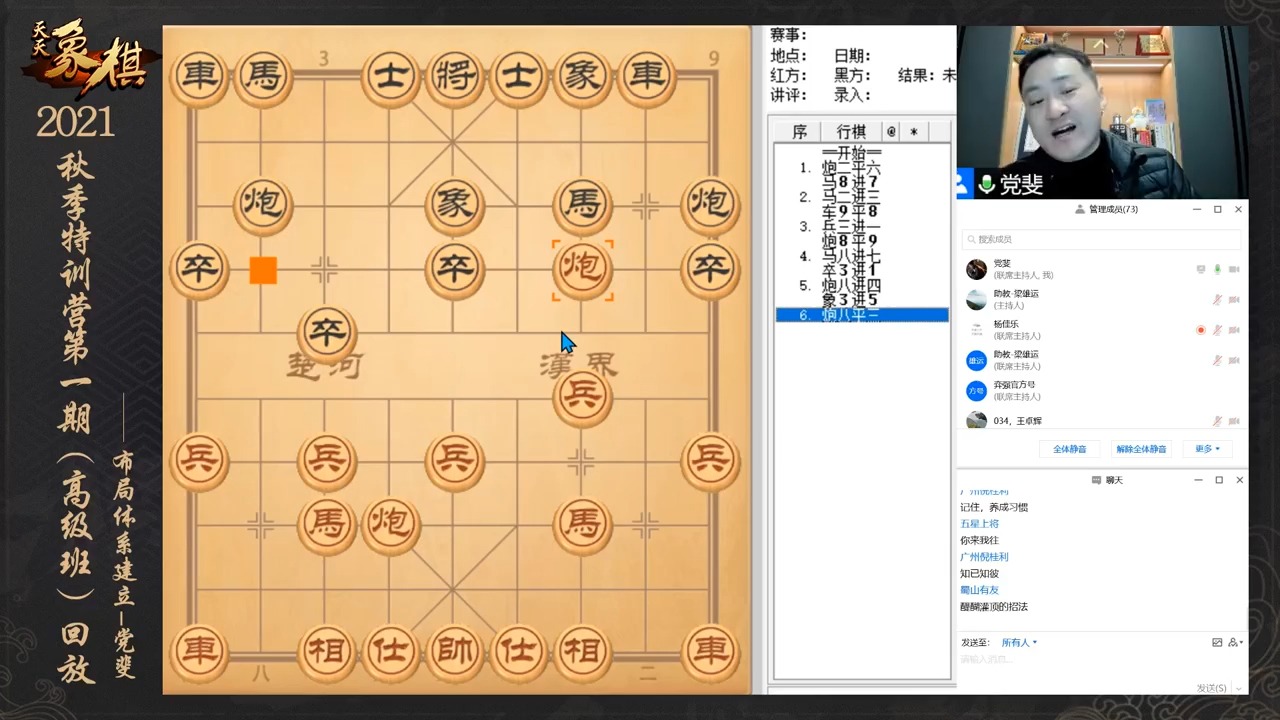Toggle 杨佳乐's camera icon
Image resolution: width=1280 pixels, height=720 pixels.
pos(1234,329)
